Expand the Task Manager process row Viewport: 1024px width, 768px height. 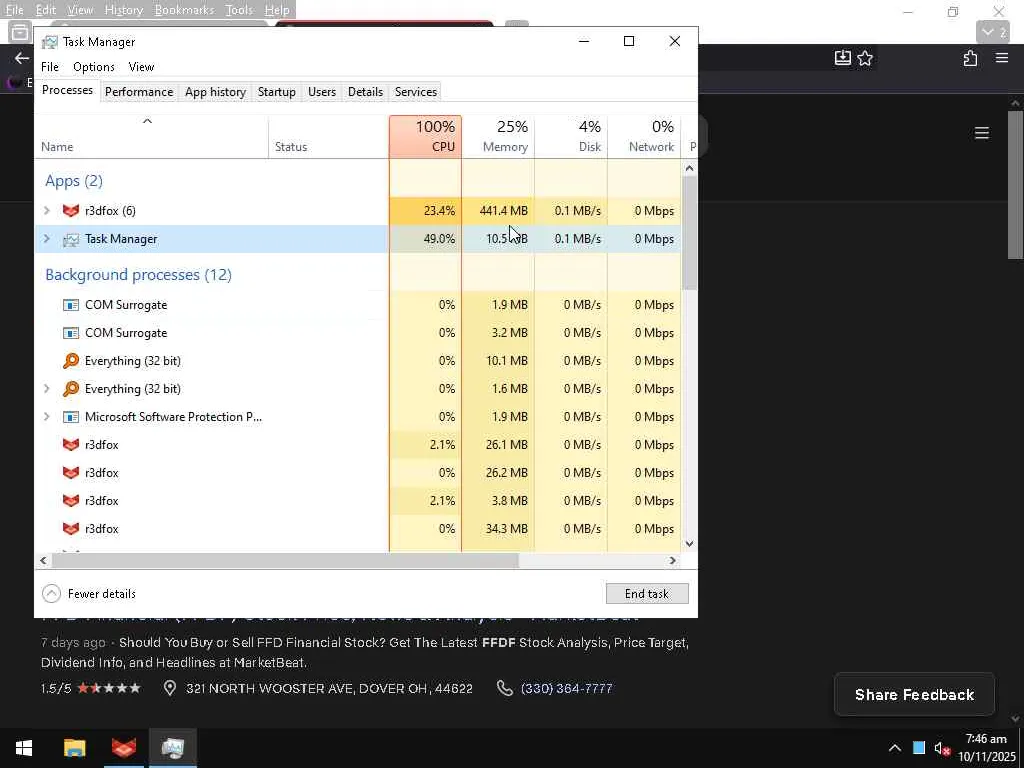click(x=46, y=239)
